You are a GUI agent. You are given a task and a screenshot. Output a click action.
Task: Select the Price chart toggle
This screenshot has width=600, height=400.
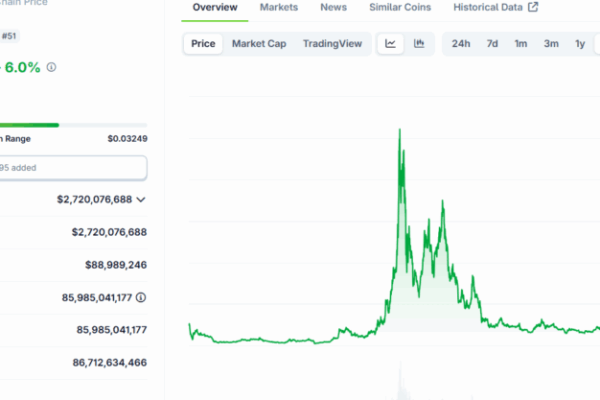203,44
